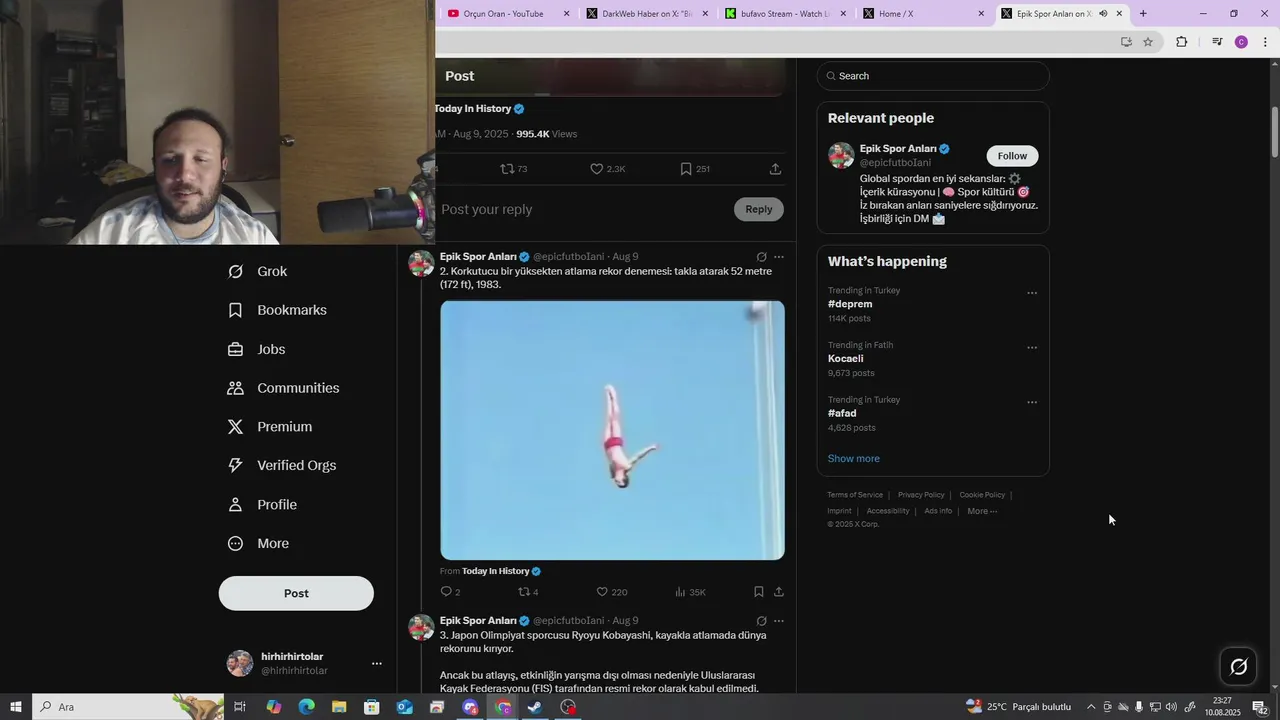Play the high dive video thumbnail
The image size is (1280, 720).
pos(612,430)
